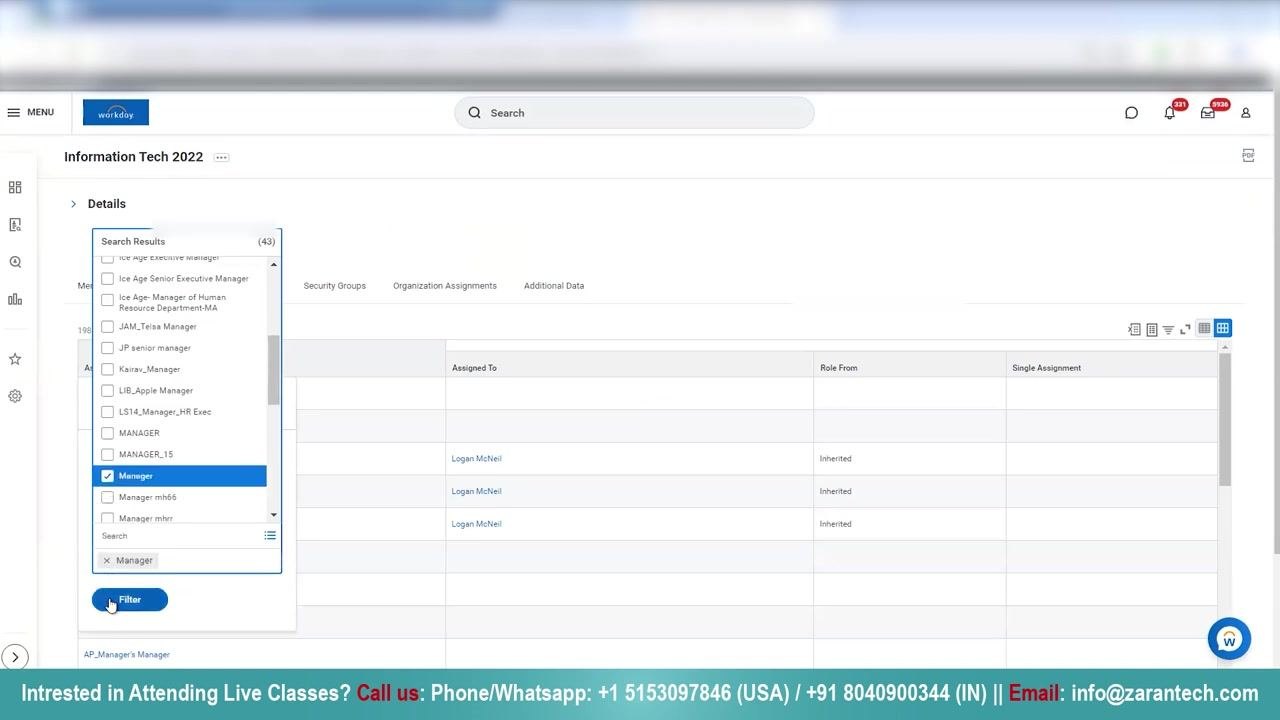The image size is (1280, 720).
Task: Open the favorites star sidebar icon
Action: click(15, 359)
